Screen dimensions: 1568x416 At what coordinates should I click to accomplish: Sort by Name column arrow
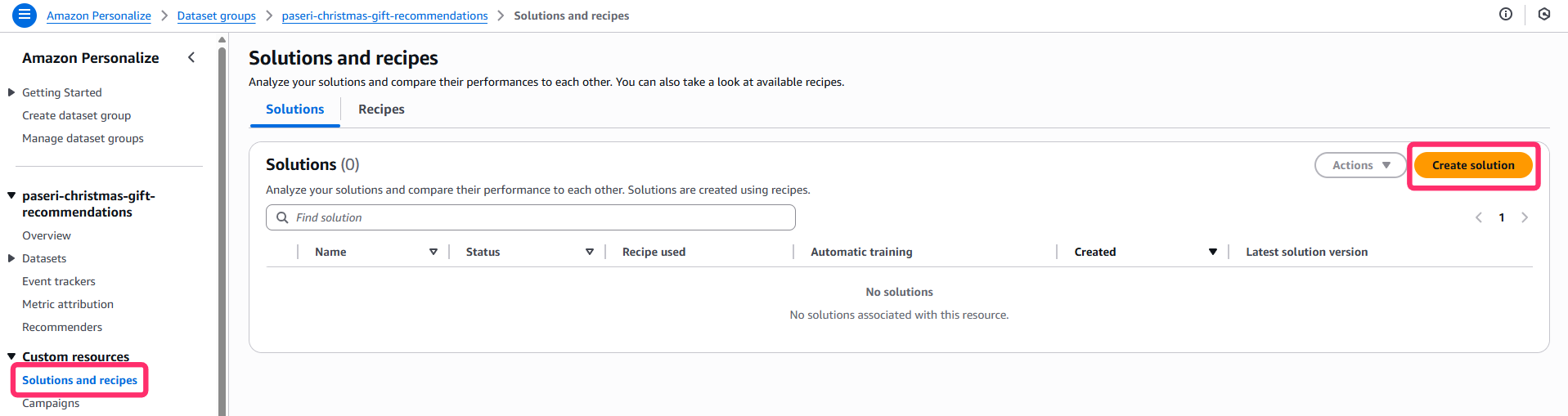(x=433, y=252)
